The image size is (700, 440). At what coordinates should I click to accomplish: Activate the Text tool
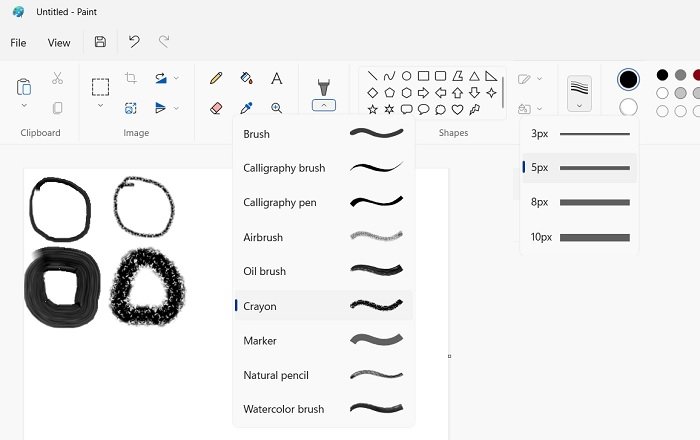point(277,78)
